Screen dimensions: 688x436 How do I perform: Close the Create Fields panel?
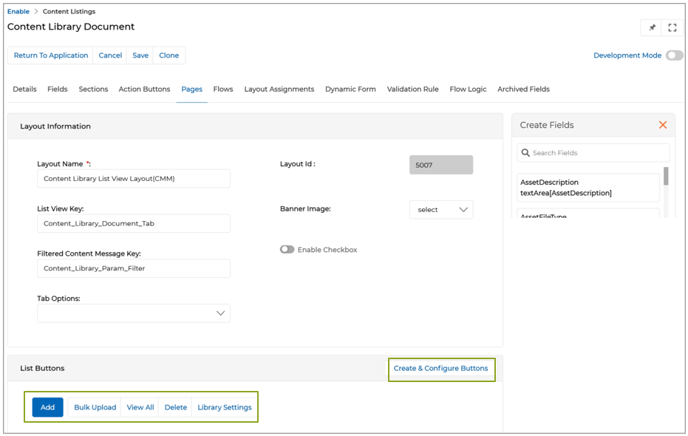(662, 125)
